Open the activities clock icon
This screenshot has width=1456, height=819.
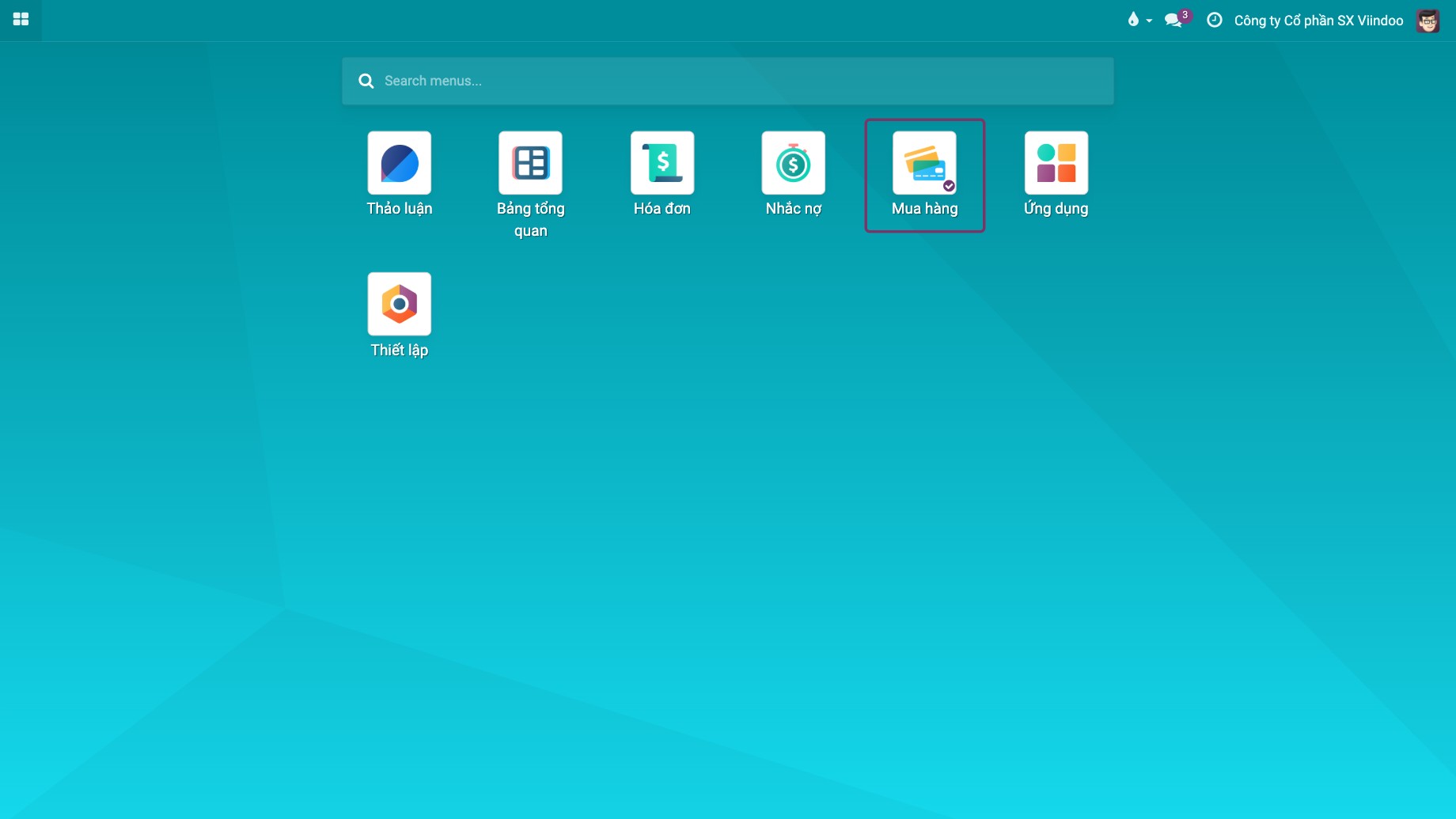[x=1214, y=20]
